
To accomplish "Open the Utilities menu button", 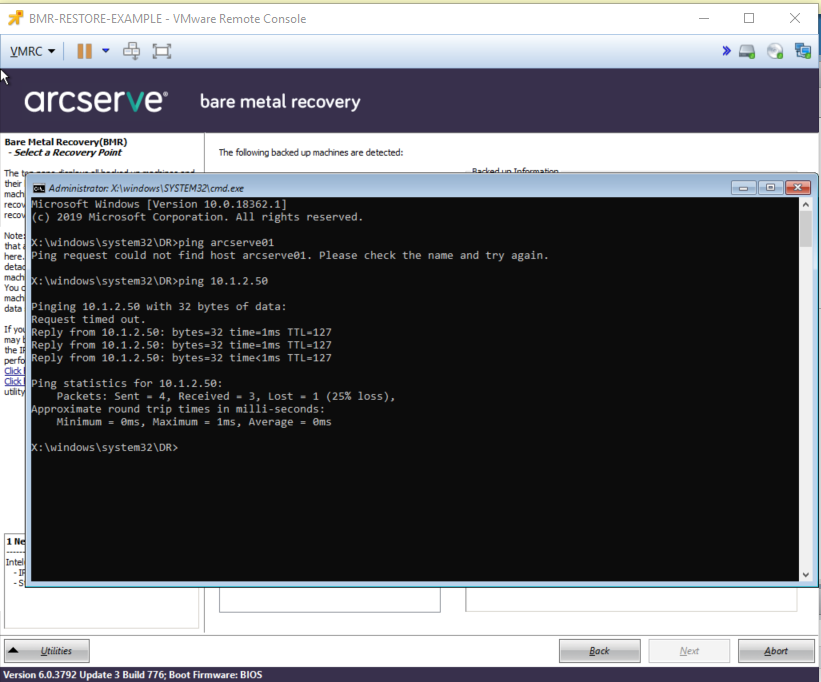I will point(47,651).
